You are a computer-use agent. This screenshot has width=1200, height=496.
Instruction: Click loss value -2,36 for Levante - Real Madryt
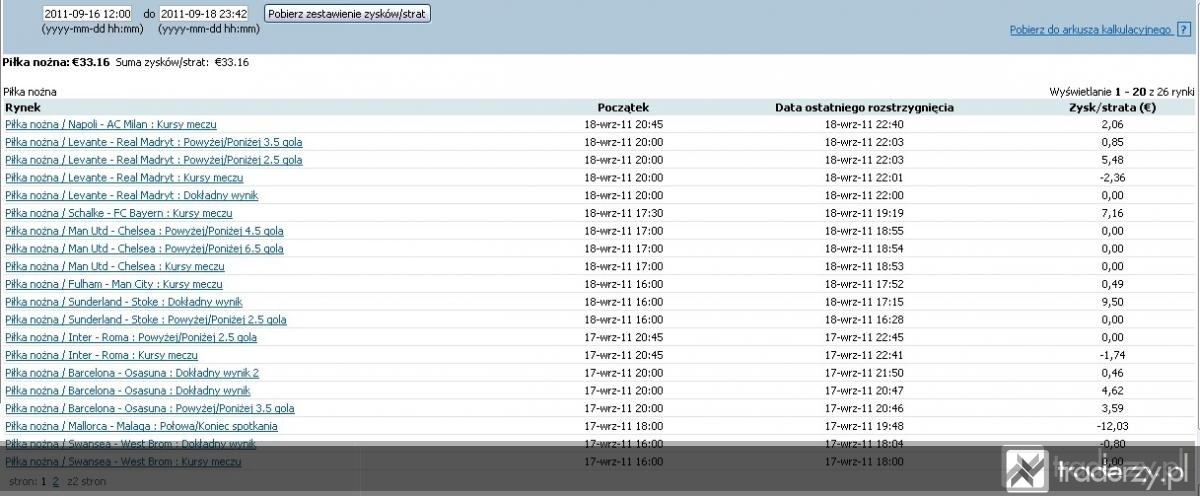click(x=1112, y=178)
